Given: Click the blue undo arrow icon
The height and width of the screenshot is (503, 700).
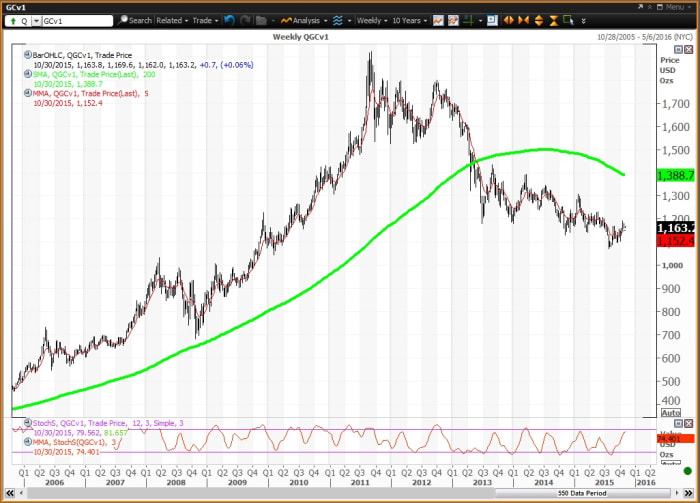Looking at the screenshot, I should point(229,20).
